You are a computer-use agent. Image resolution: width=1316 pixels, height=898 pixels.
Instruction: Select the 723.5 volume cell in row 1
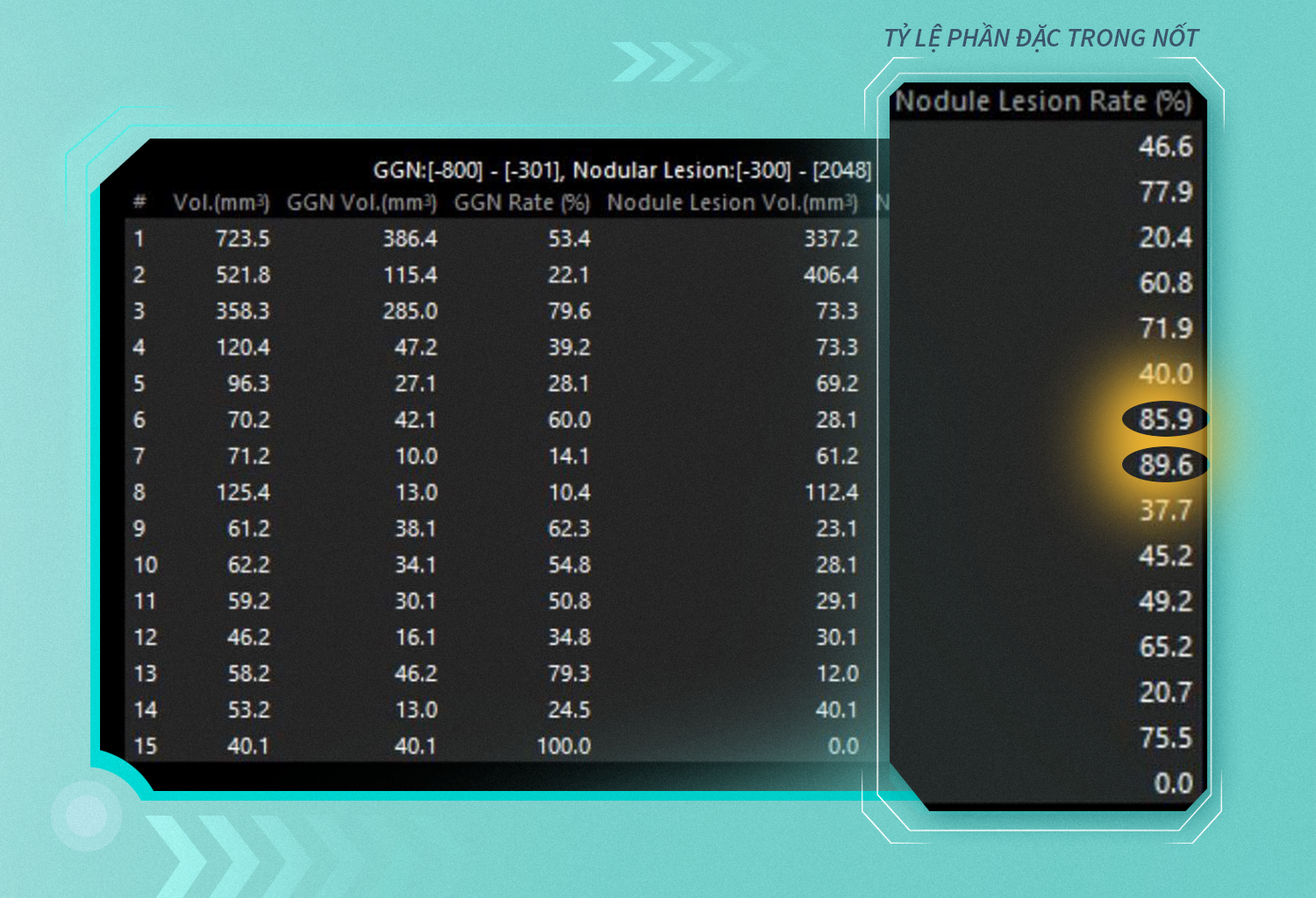point(243,239)
